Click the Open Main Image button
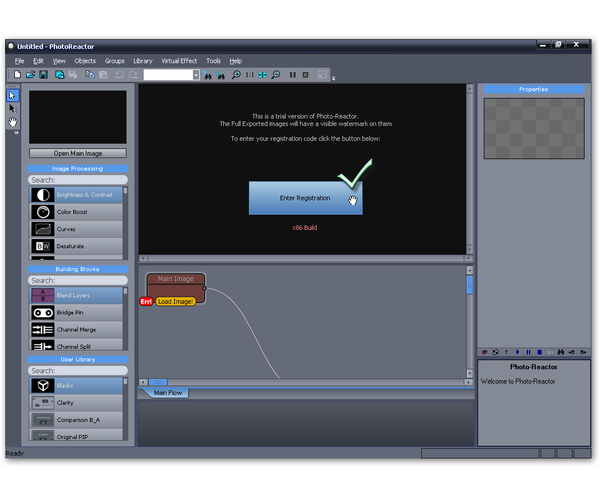The image size is (600, 500). (x=78, y=153)
